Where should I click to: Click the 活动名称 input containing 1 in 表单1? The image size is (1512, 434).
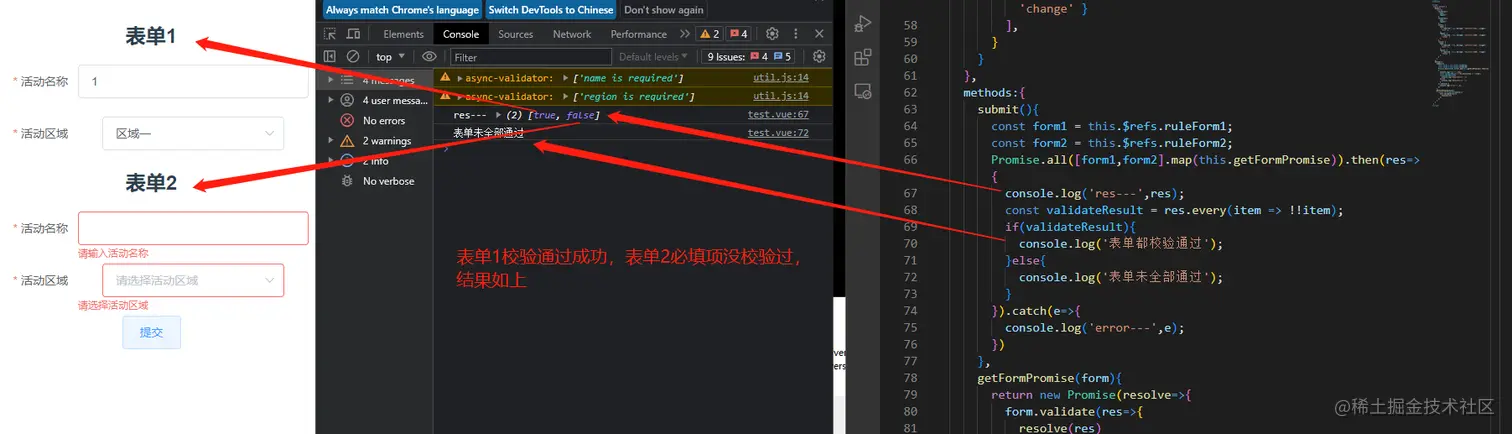pyautogui.click(x=193, y=81)
